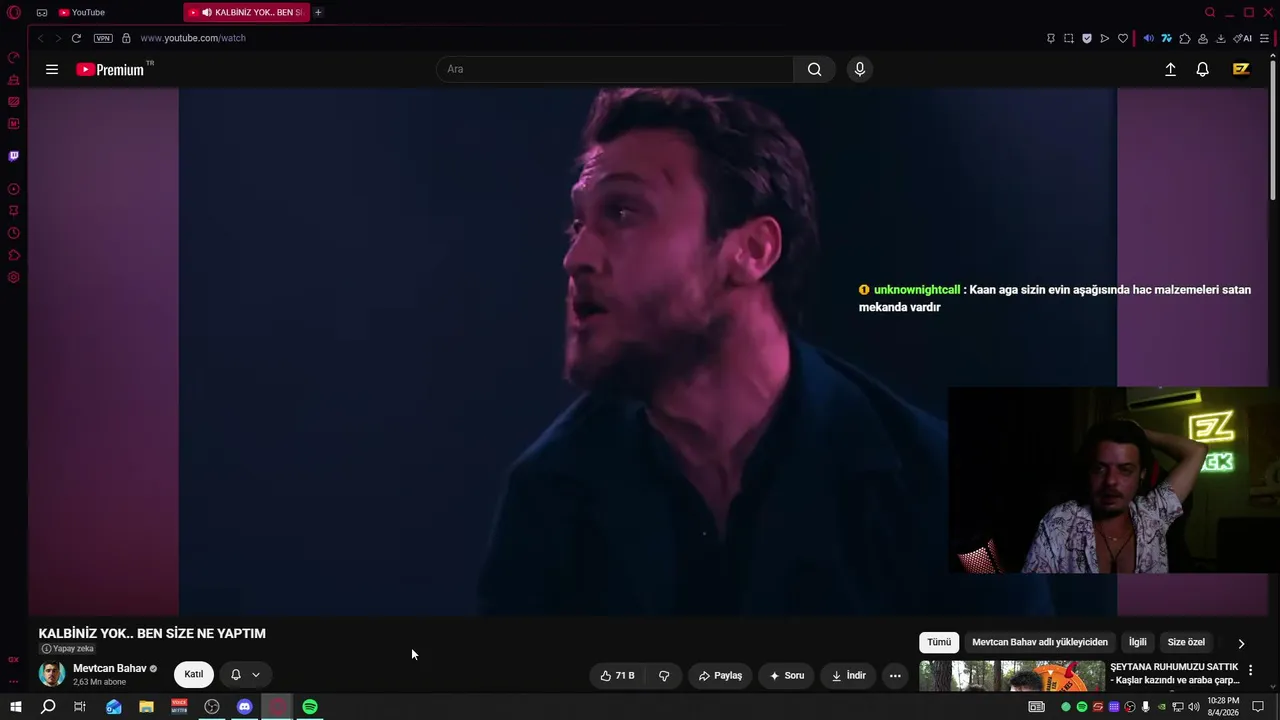
Task: Select the KALBİNİZ YOK tab
Action: tap(246, 12)
